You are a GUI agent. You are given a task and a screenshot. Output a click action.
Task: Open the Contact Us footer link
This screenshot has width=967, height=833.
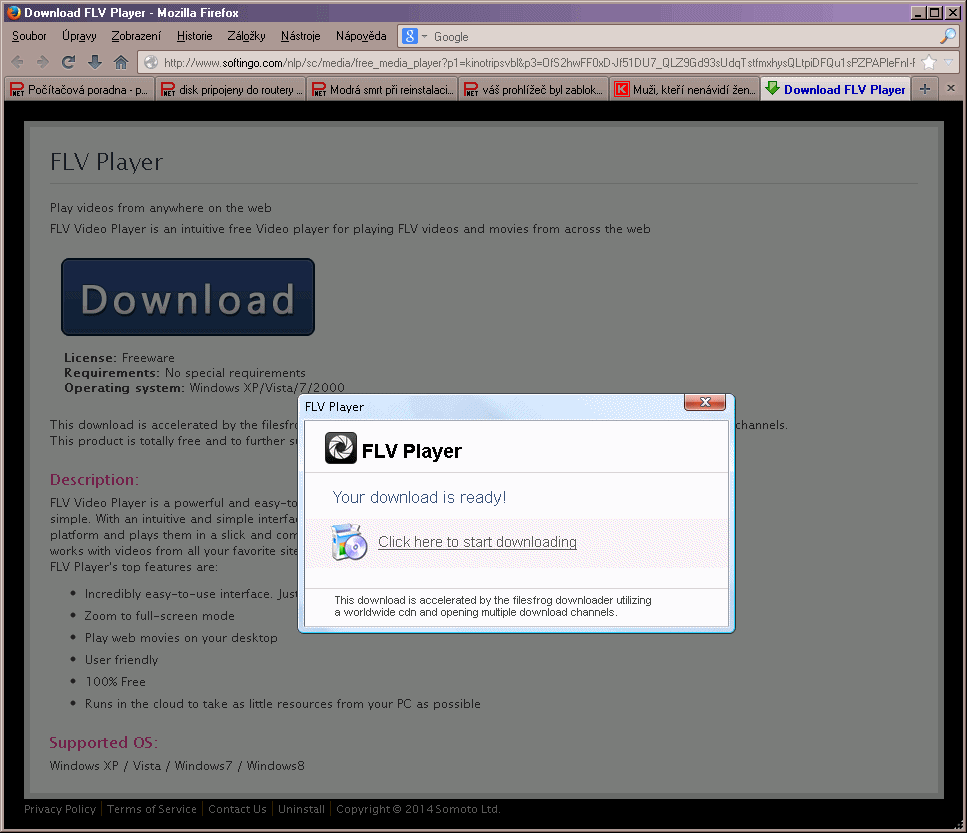tap(237, 809)
